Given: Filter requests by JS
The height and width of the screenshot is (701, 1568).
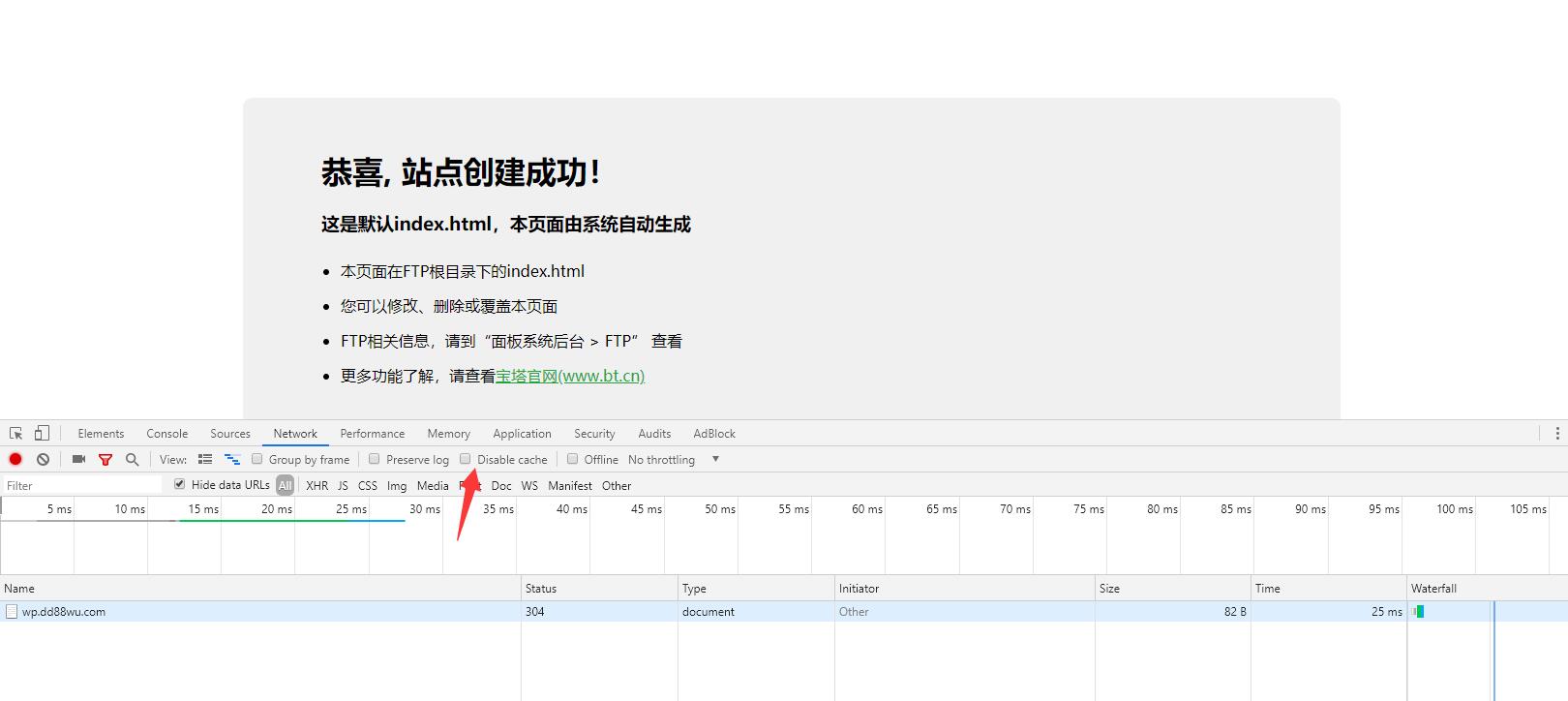Looking at the screenshot, I should point(343,486).
